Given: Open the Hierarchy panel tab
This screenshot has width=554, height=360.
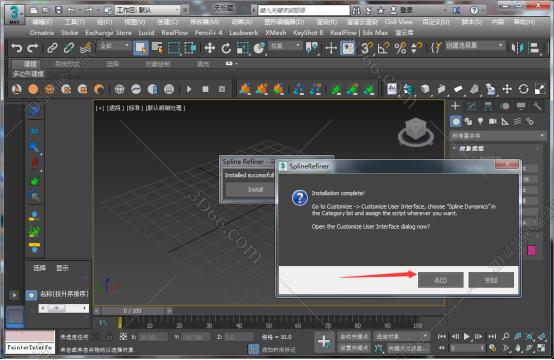Looking at the screenshot, I should (x=488, y=106).
